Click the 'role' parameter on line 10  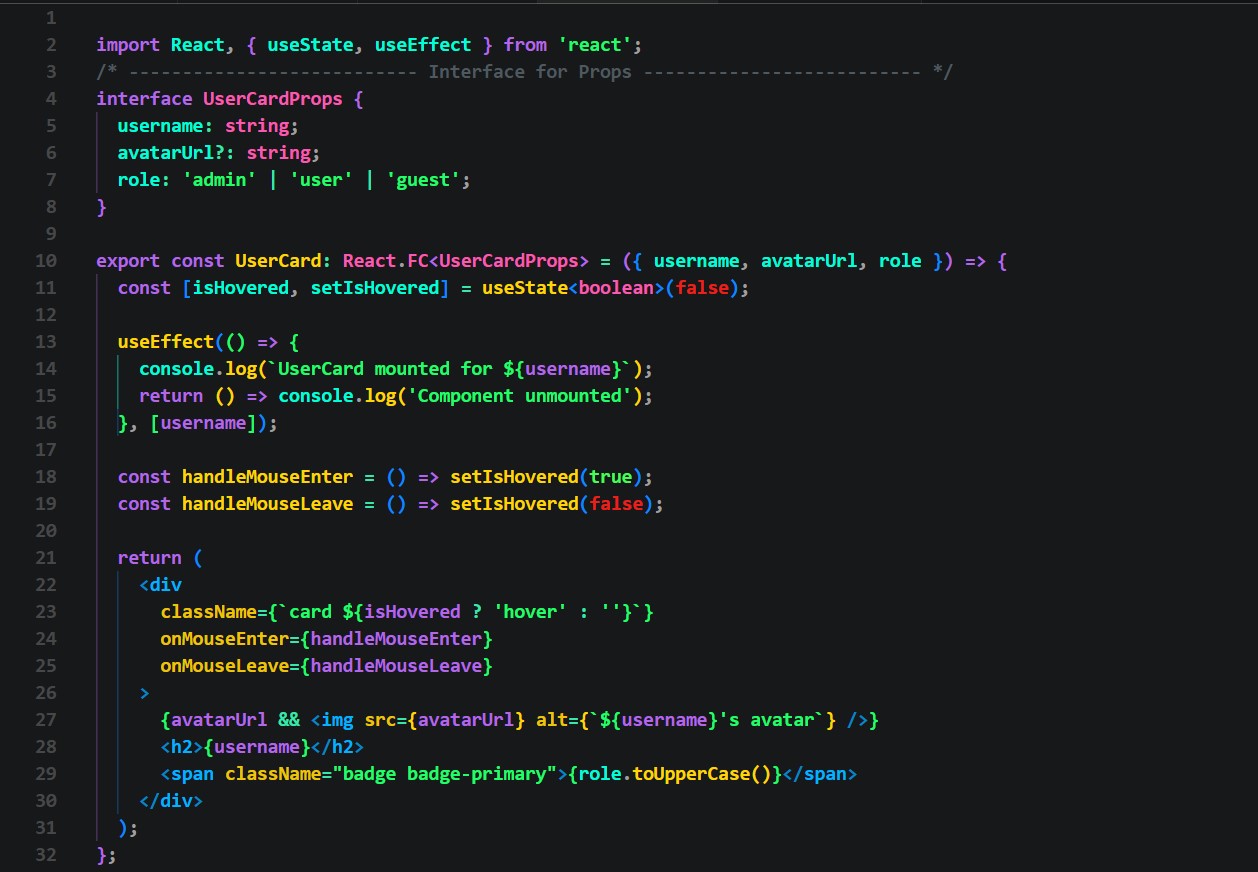900,261
